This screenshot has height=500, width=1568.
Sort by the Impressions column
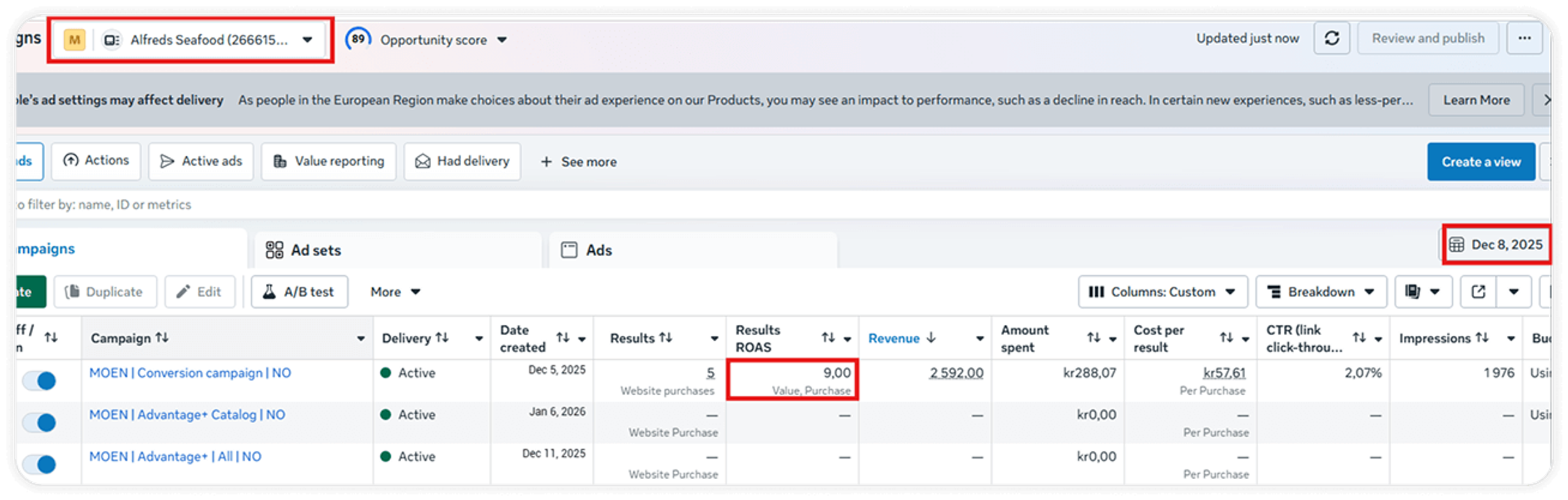(x=1482, y=338)
